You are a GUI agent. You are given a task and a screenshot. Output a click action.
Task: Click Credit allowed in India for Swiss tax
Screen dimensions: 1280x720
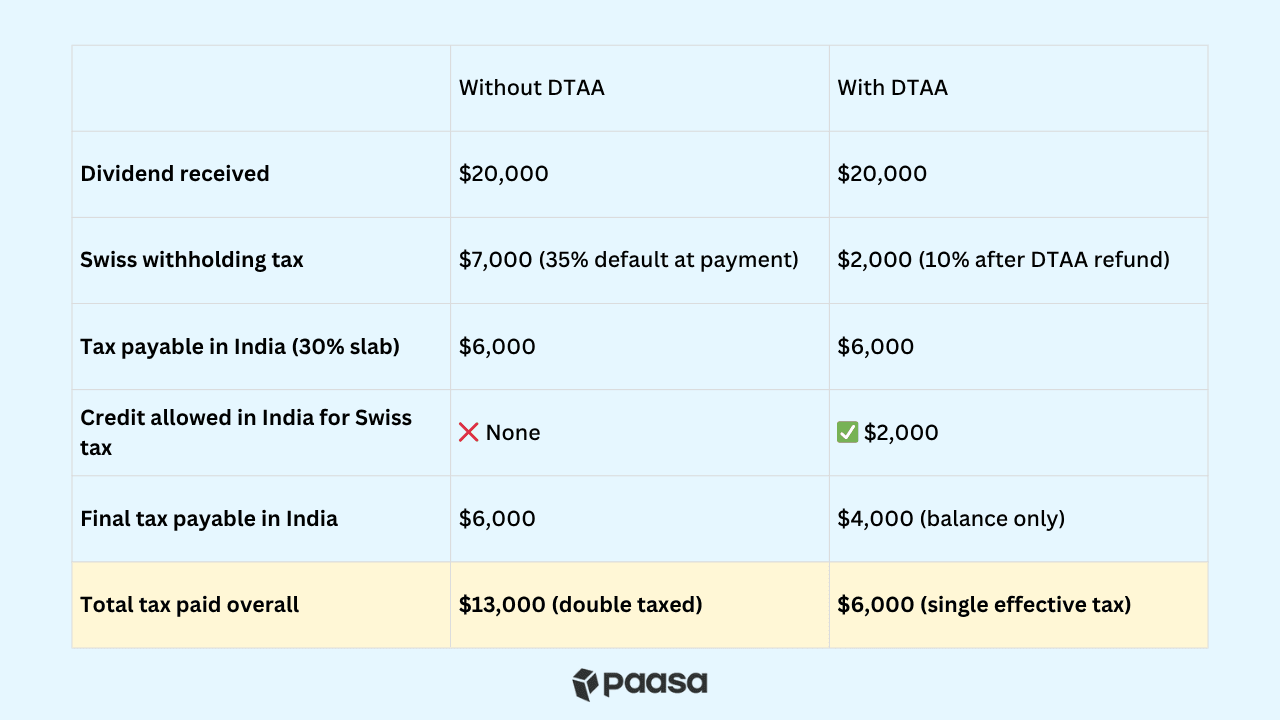click(x=246, y=432)
